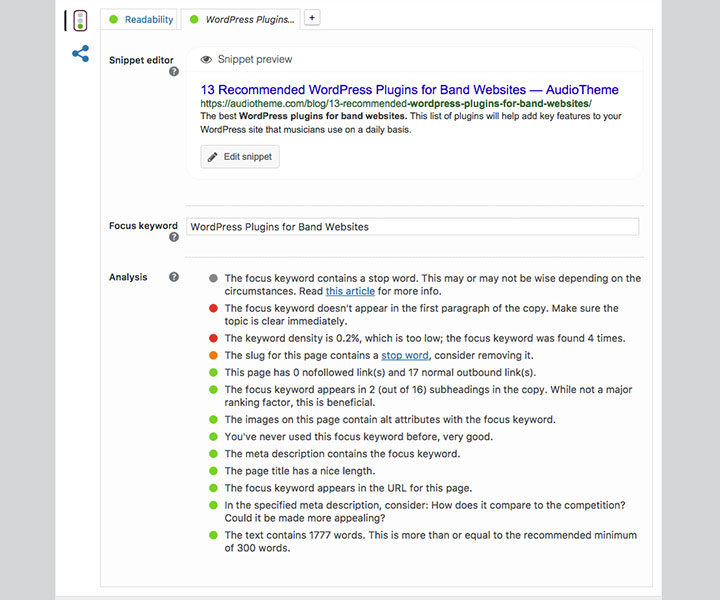720x600 pixels.
Task: Open help for Focus keyword
Action: [174, 237]
